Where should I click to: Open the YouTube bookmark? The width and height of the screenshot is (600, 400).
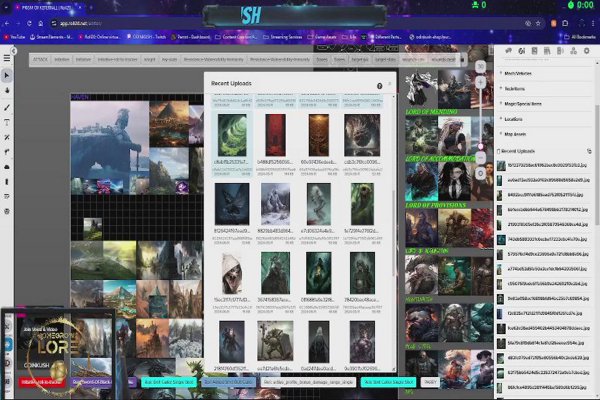point(15,37)
